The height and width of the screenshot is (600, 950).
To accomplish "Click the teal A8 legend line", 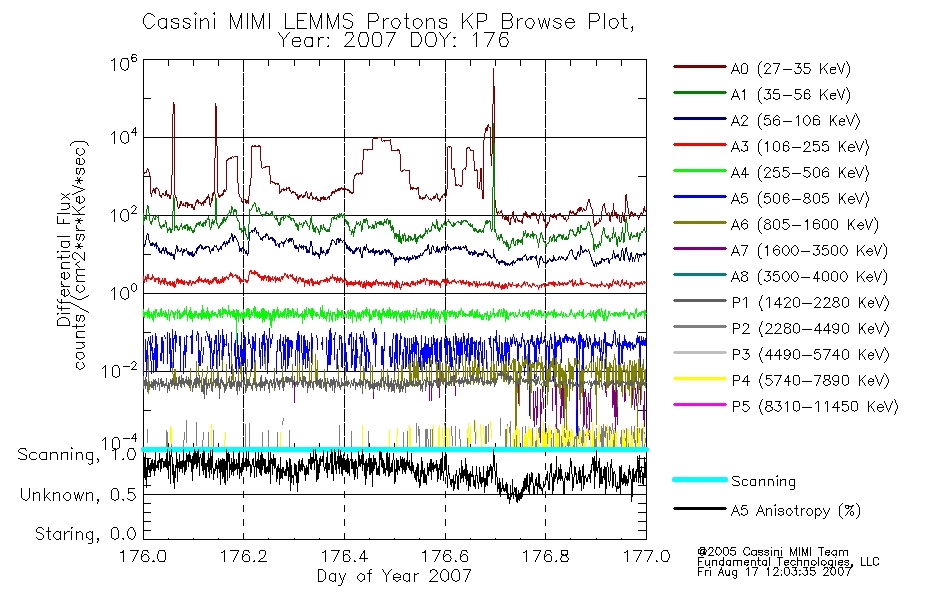I will 699,275.
